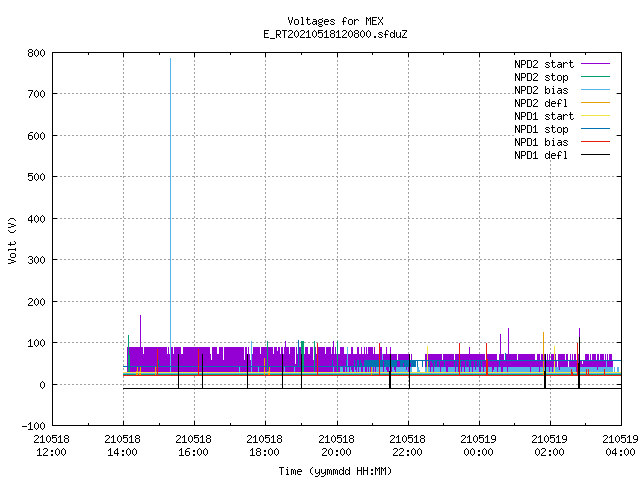
Task: Click the file name E_RT20210518120800.sfduZ
Action: (x=335, y=34)
